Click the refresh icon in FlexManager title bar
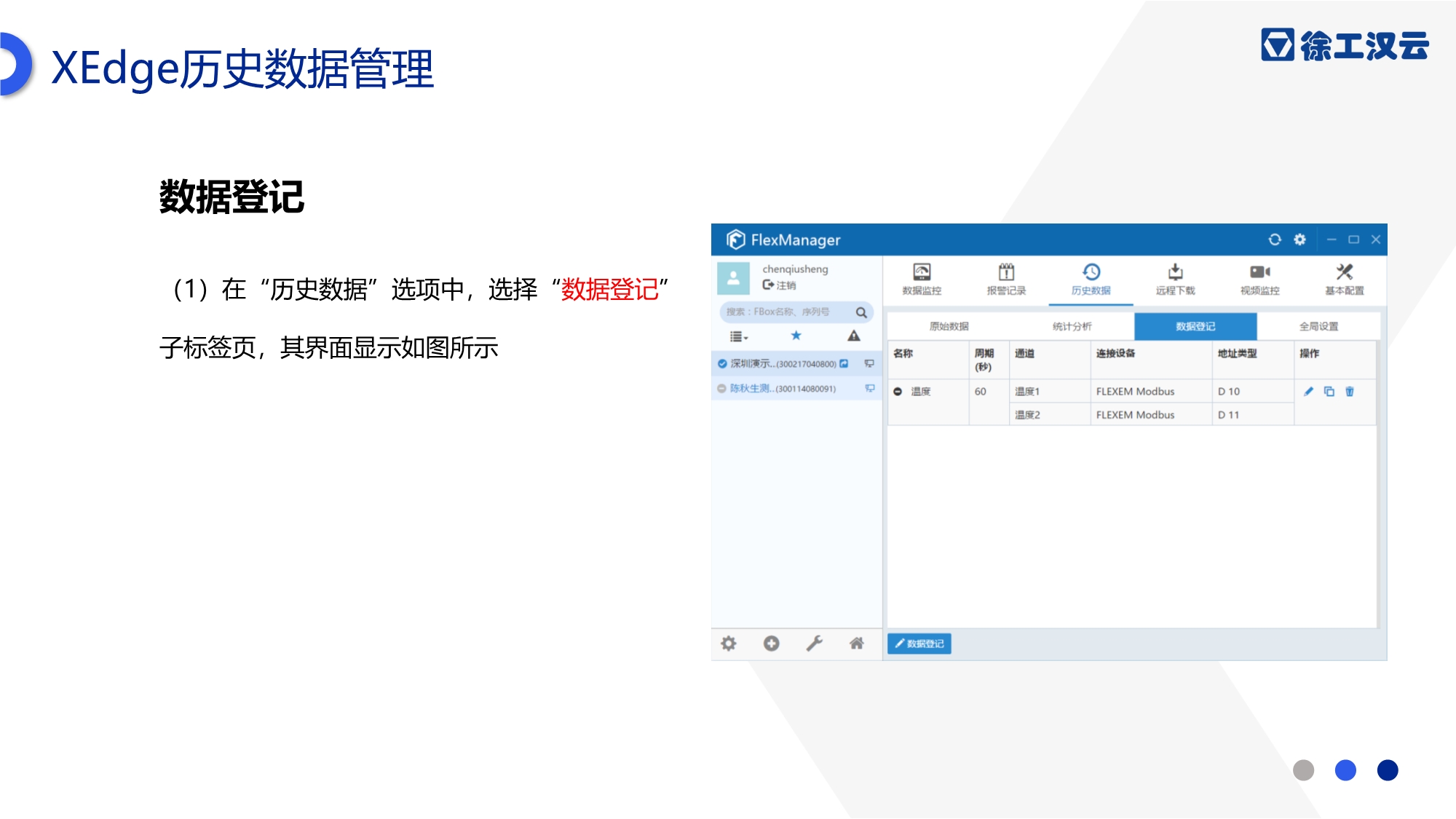Screen dimensions: 1456x819 (1275, 240)
